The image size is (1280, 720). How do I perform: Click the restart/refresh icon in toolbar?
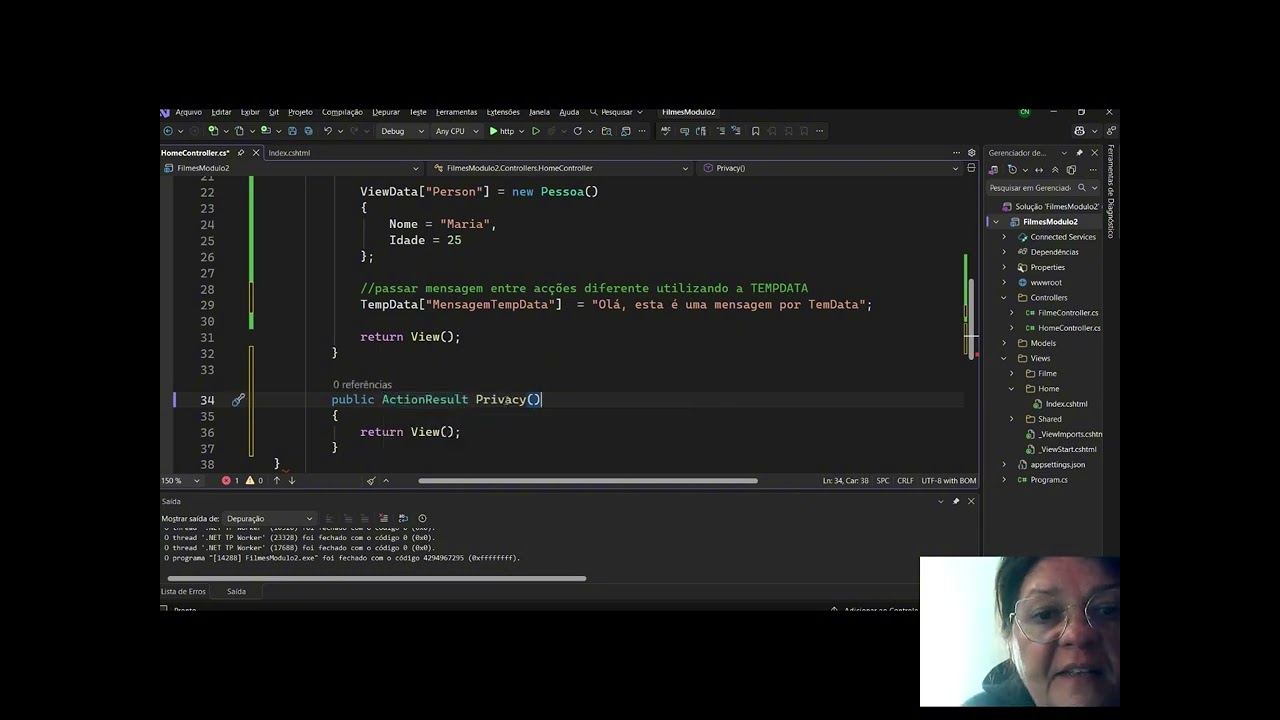point(577,131)
